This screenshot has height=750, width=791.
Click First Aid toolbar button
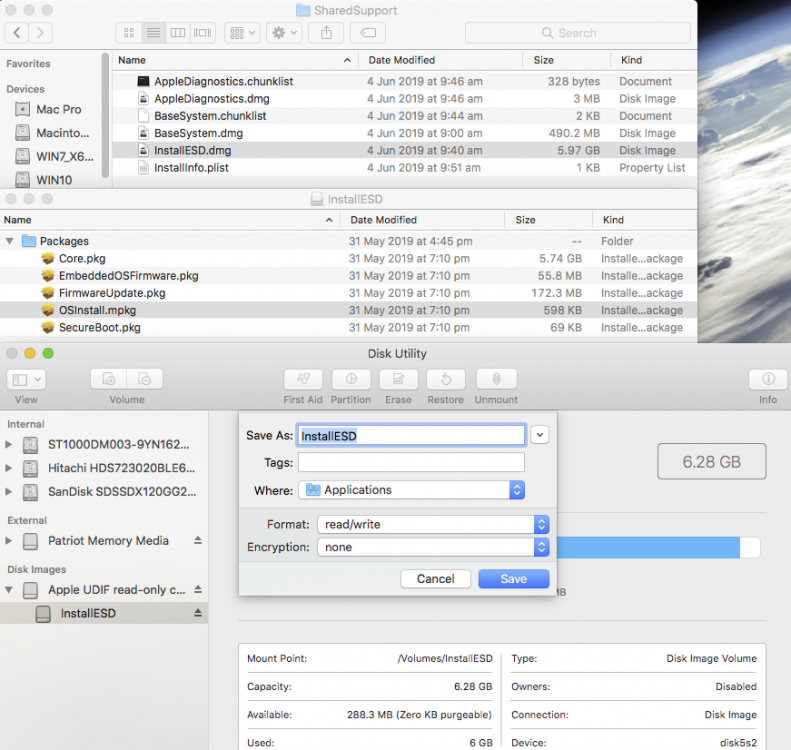coord(303,379)
